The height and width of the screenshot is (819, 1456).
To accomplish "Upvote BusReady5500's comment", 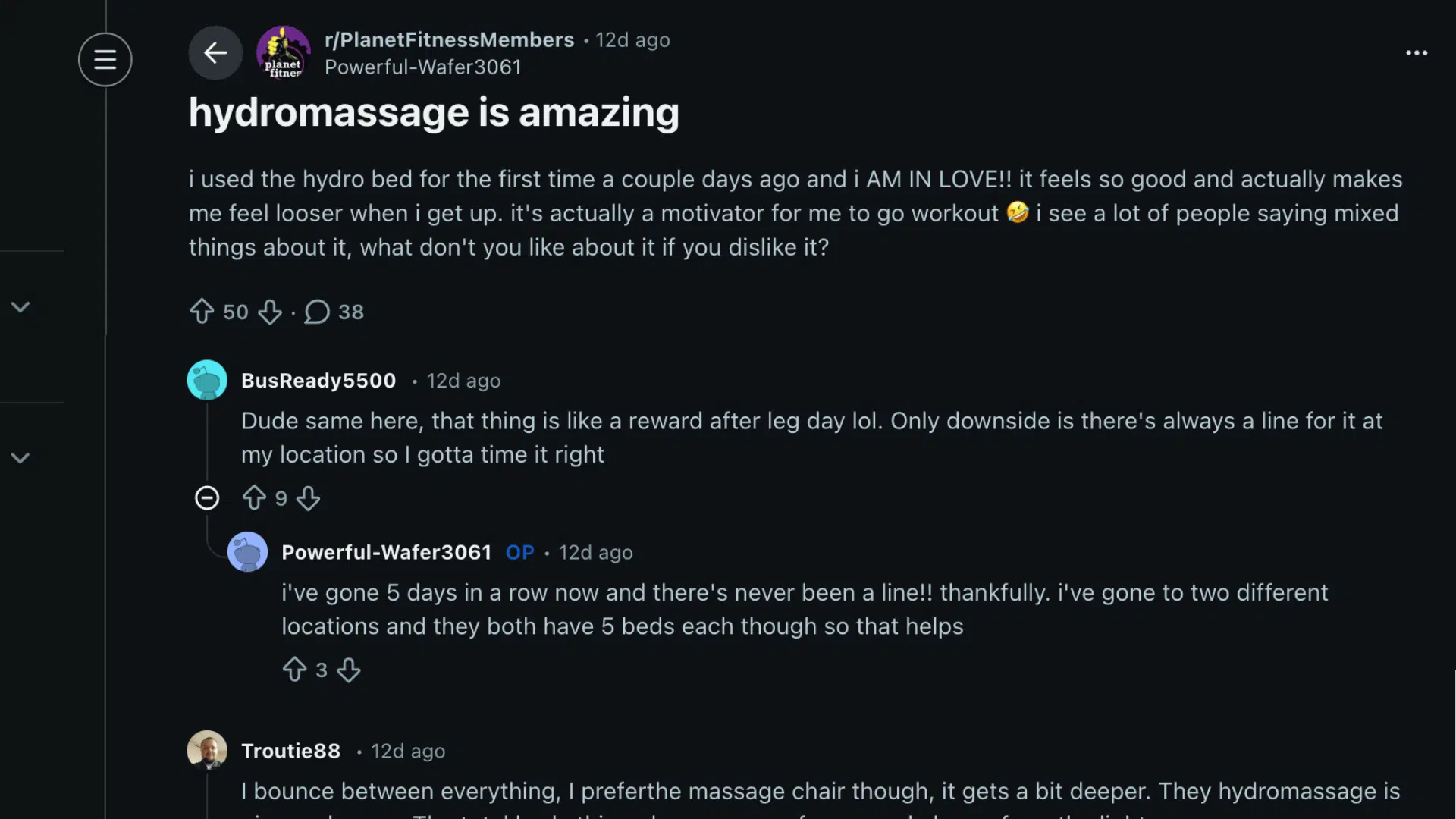I will (x=255, y=498).
